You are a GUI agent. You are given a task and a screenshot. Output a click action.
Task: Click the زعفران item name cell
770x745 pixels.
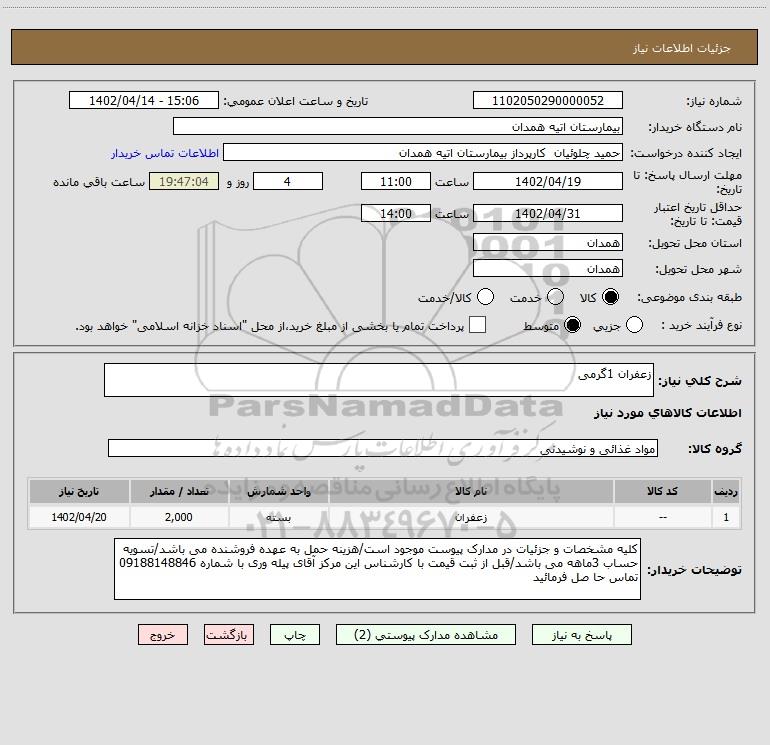(471, 518)
